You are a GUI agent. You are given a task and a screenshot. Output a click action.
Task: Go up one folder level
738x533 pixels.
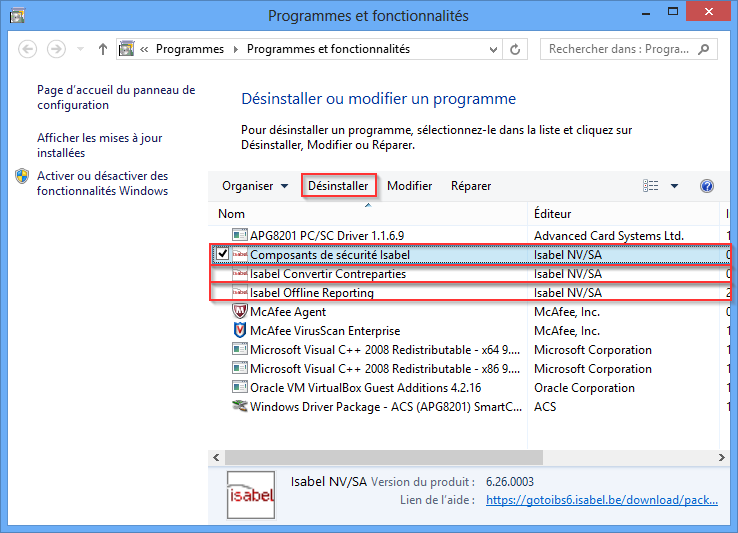[103, 49]
